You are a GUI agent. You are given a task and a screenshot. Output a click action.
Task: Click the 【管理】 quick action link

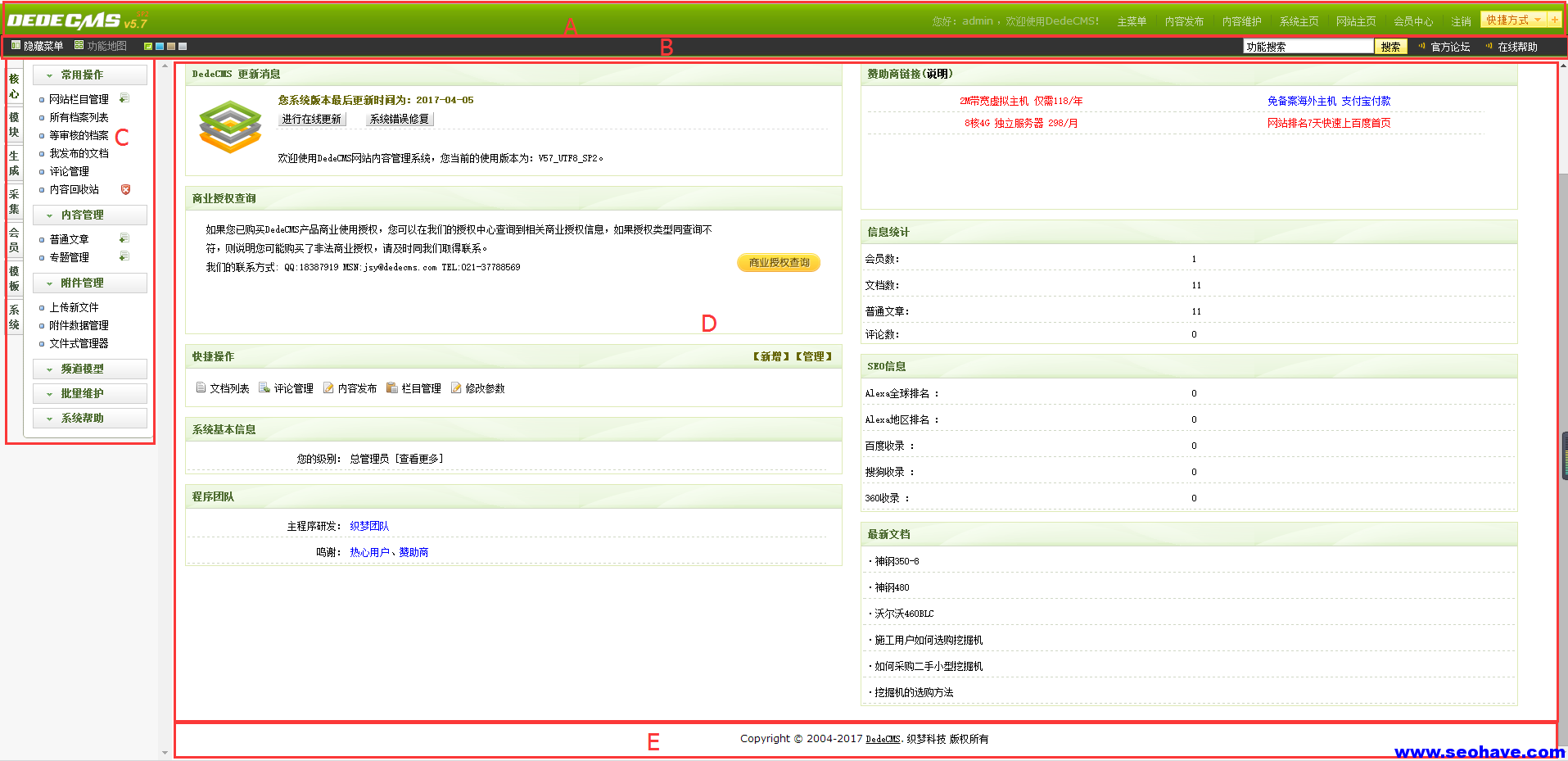(x=813, y=356)
